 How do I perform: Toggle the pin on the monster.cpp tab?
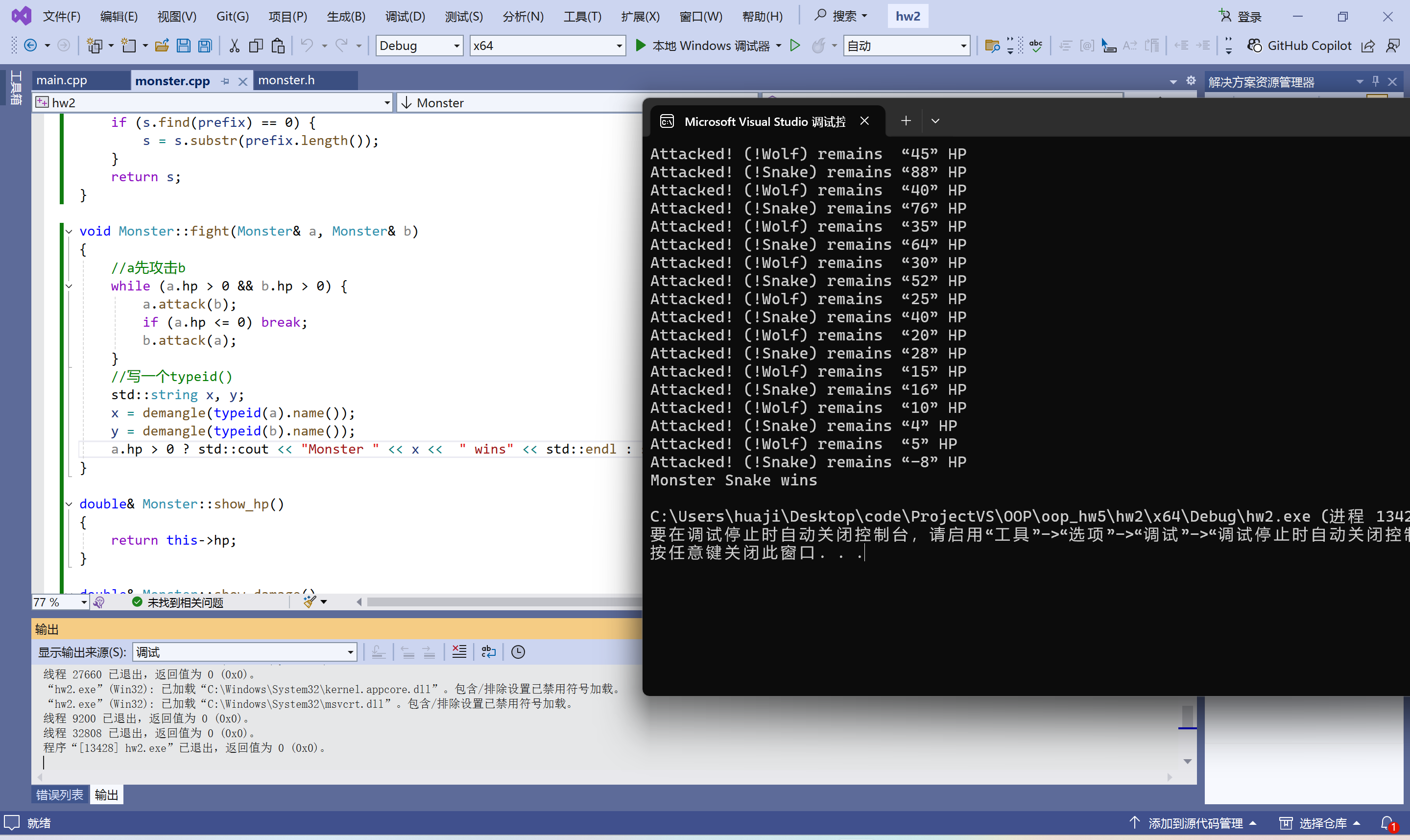click(x=225, y=81)
